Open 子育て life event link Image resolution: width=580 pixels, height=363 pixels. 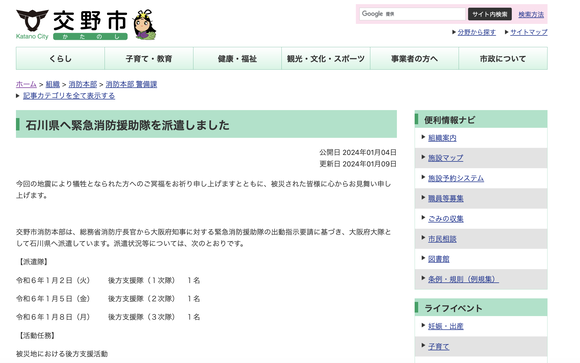pos(438,347)
